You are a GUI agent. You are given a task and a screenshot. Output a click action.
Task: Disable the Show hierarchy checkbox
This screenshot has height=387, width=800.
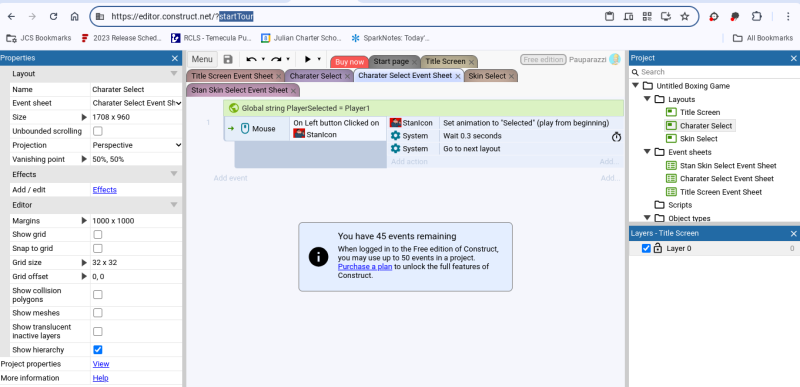pos(97,350)
